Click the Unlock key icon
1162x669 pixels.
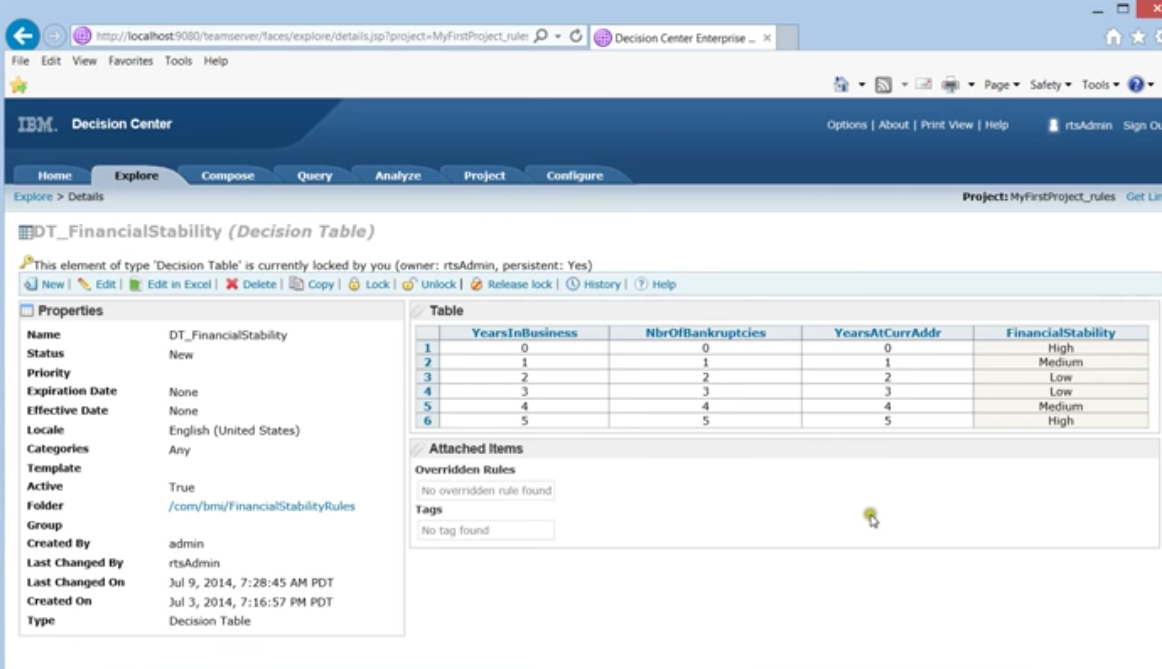(x=409, y=284)
